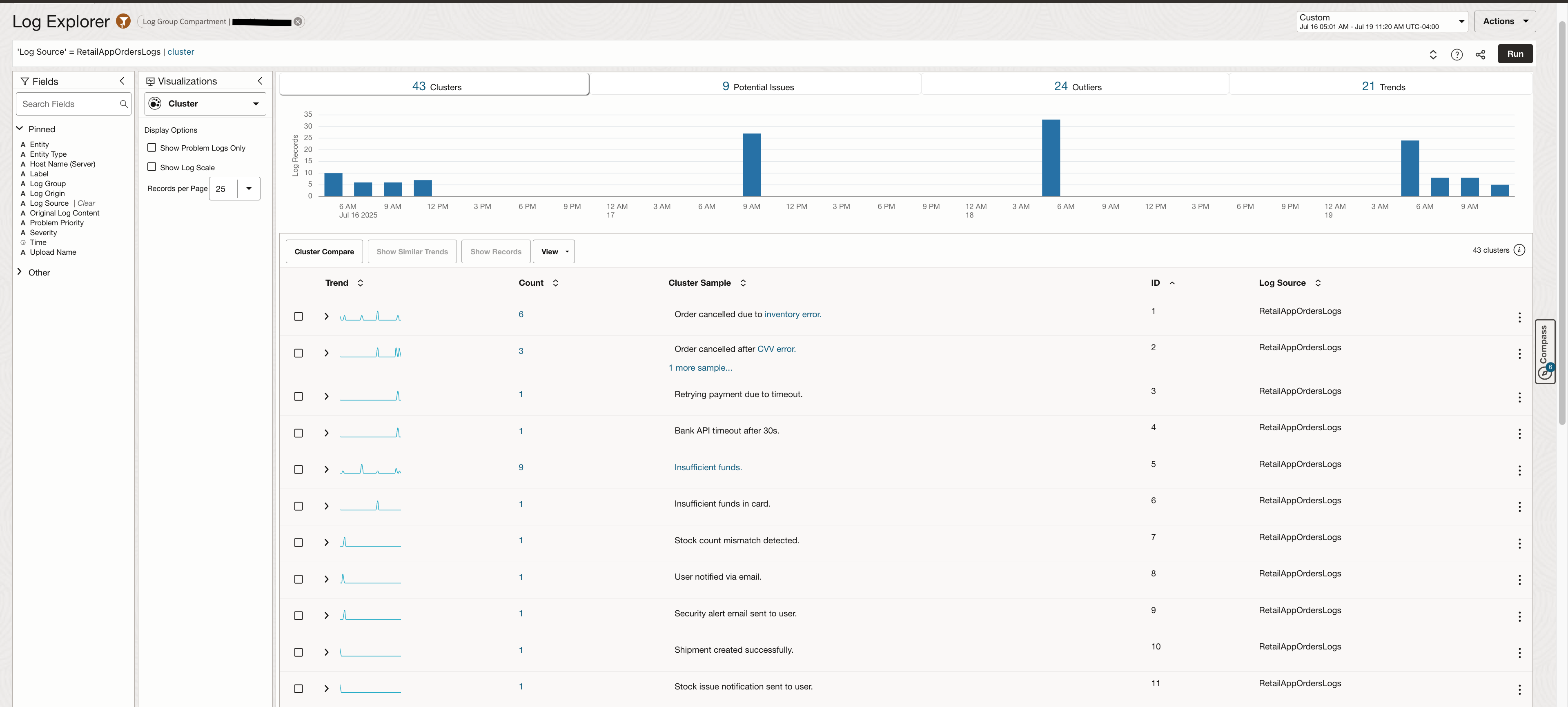Switch to the 9 Potential Issues tab

[x=757, y=87]
